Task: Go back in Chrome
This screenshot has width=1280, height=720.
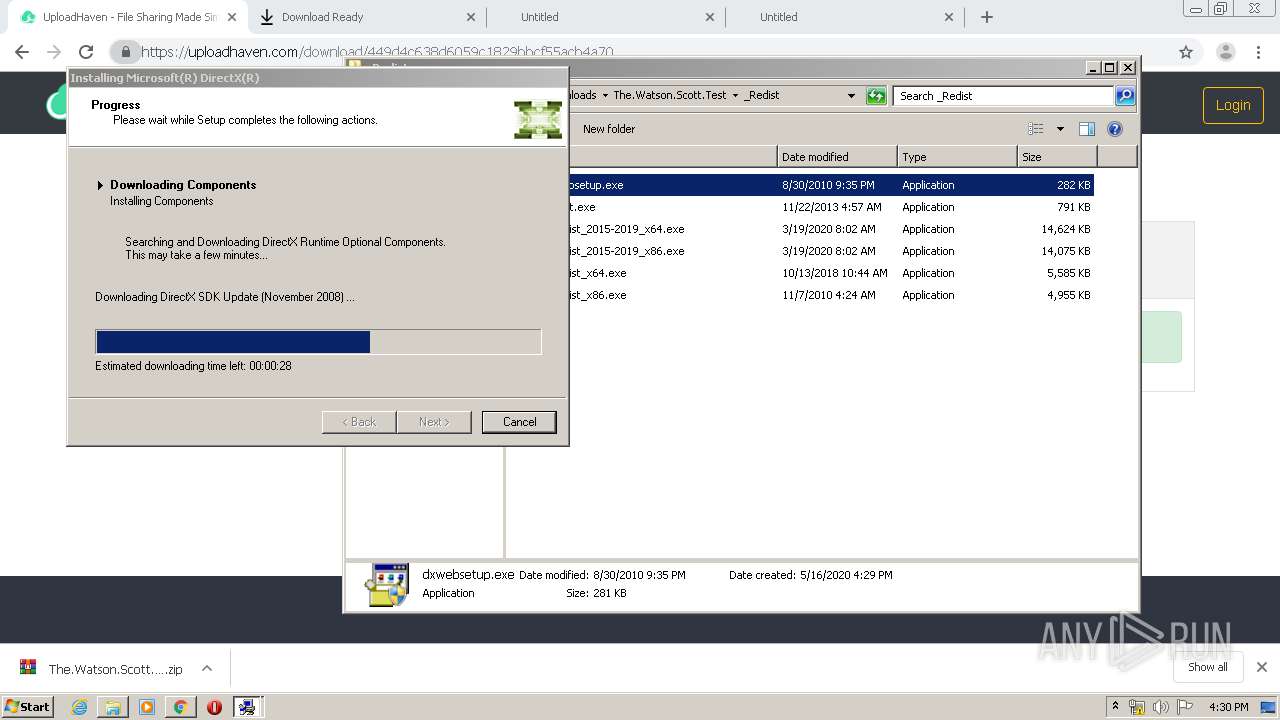Action: tap(22, 52)
